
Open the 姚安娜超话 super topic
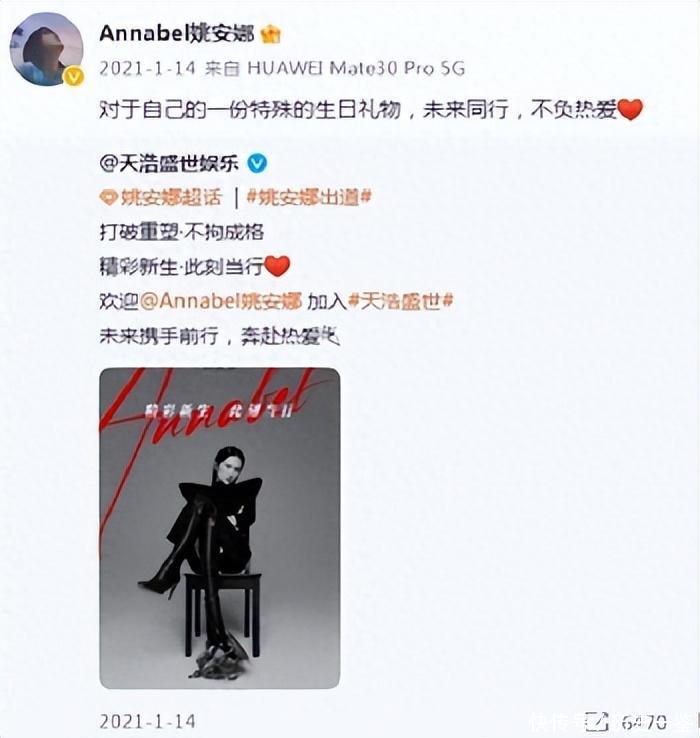pyautogui.click(x=171, y=198)
